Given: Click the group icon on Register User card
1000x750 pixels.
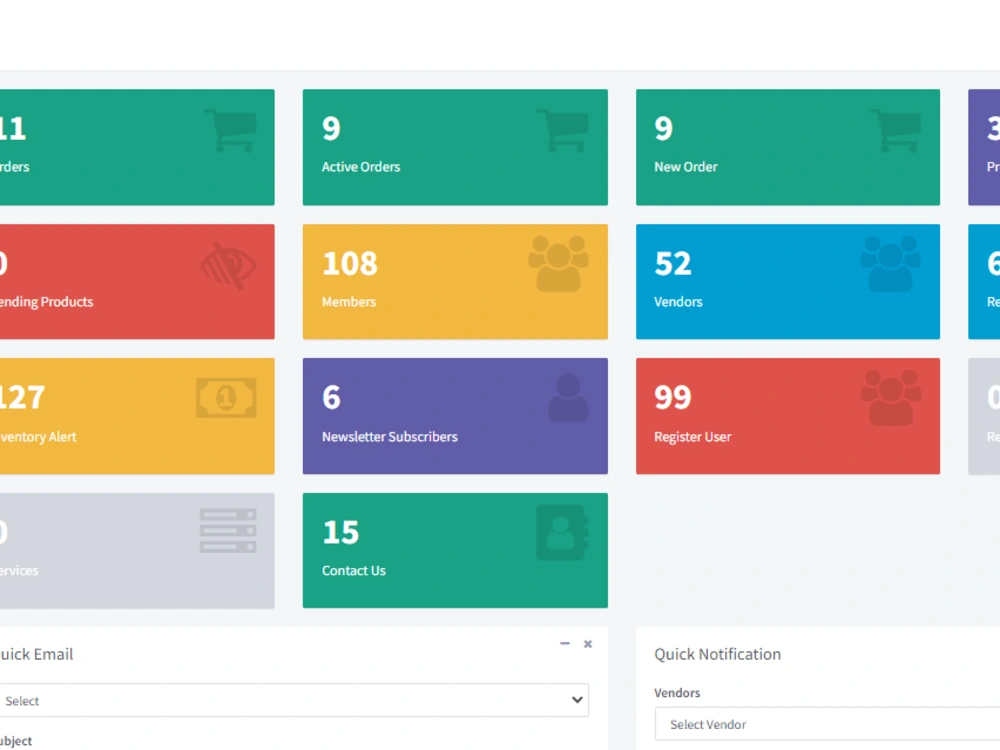Looking at the screenshot, I should coord(891,398).
